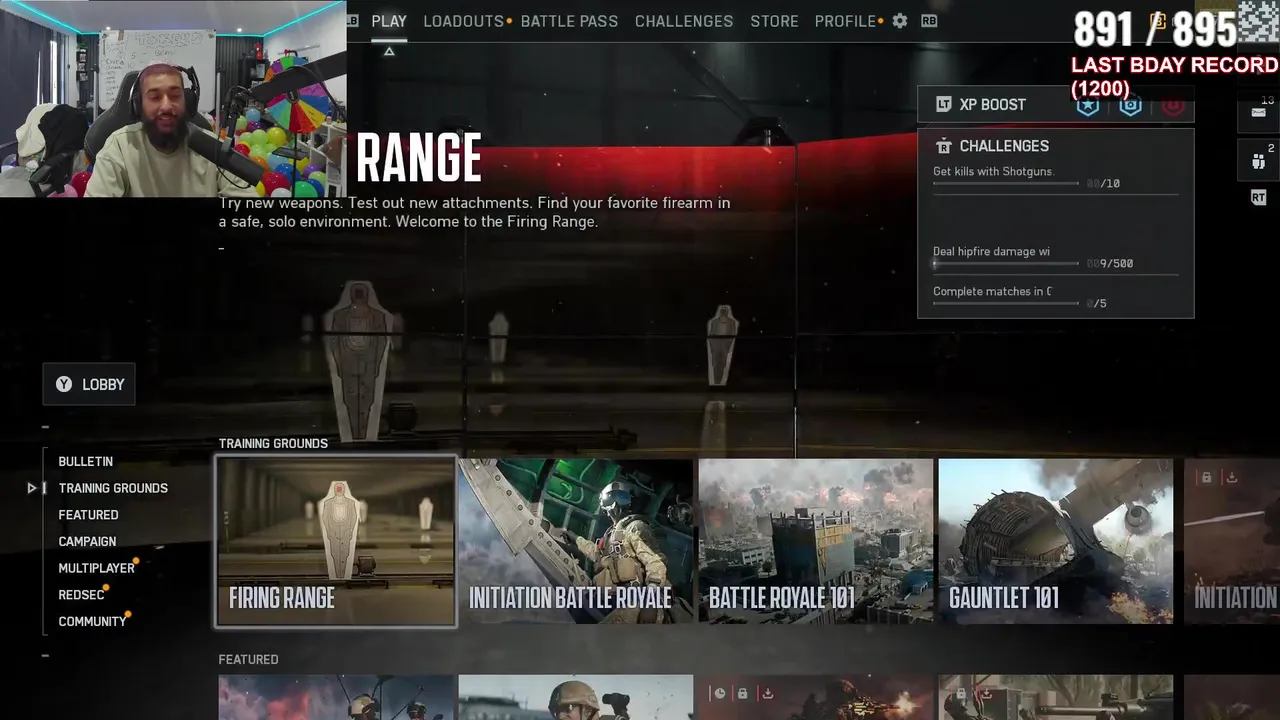Jump to TRAINING GROUNDS section
Viewport: 1280px width, 720px height.
tap(113, 488)
